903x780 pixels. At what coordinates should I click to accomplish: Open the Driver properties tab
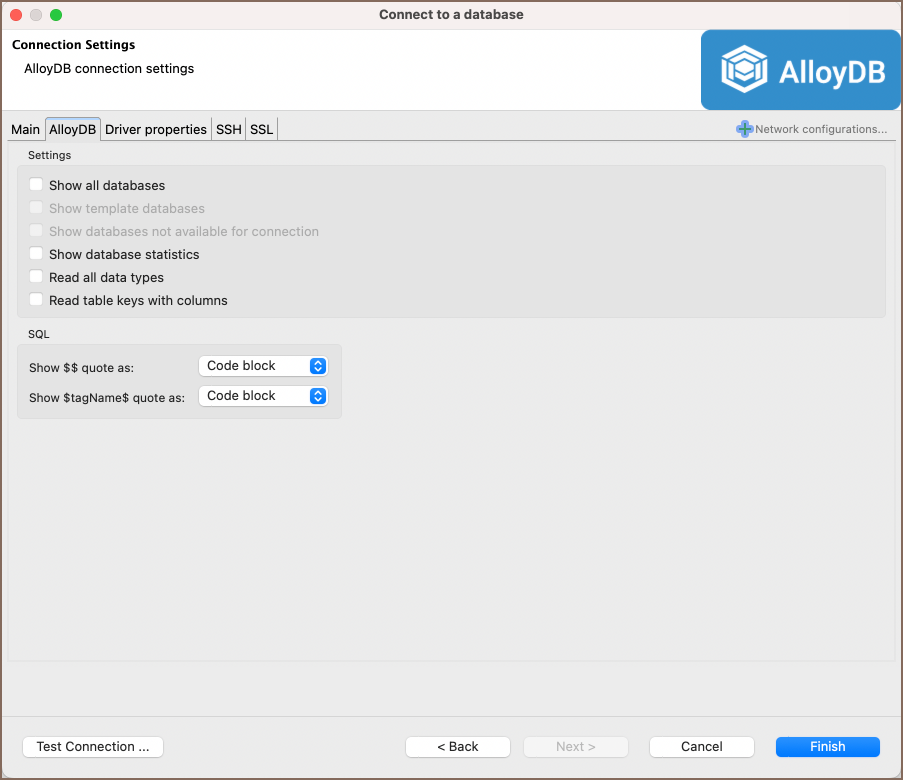click(x=156, y=129)
